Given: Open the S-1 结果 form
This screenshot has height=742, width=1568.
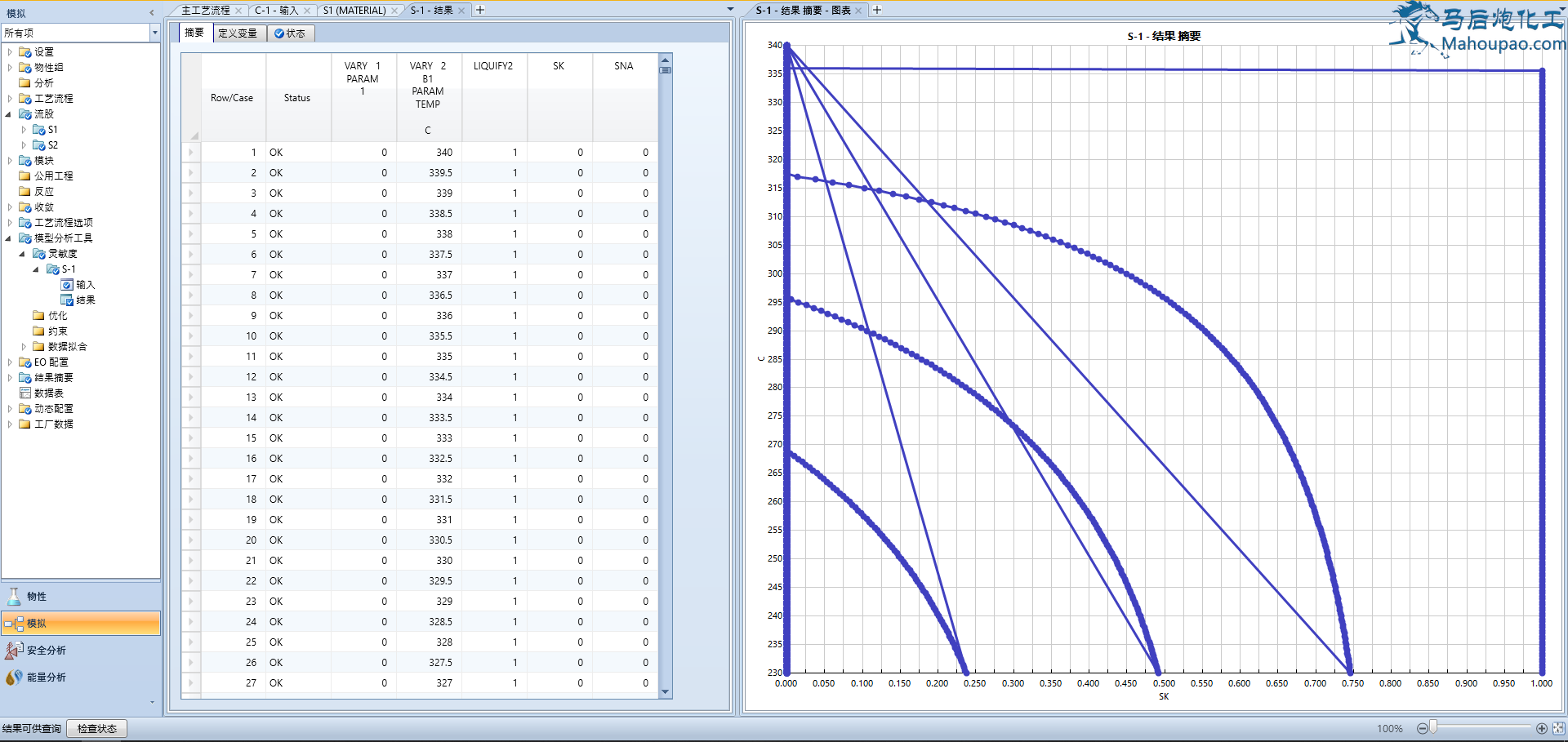Looking at the screenshot, I should pos(85,300).
